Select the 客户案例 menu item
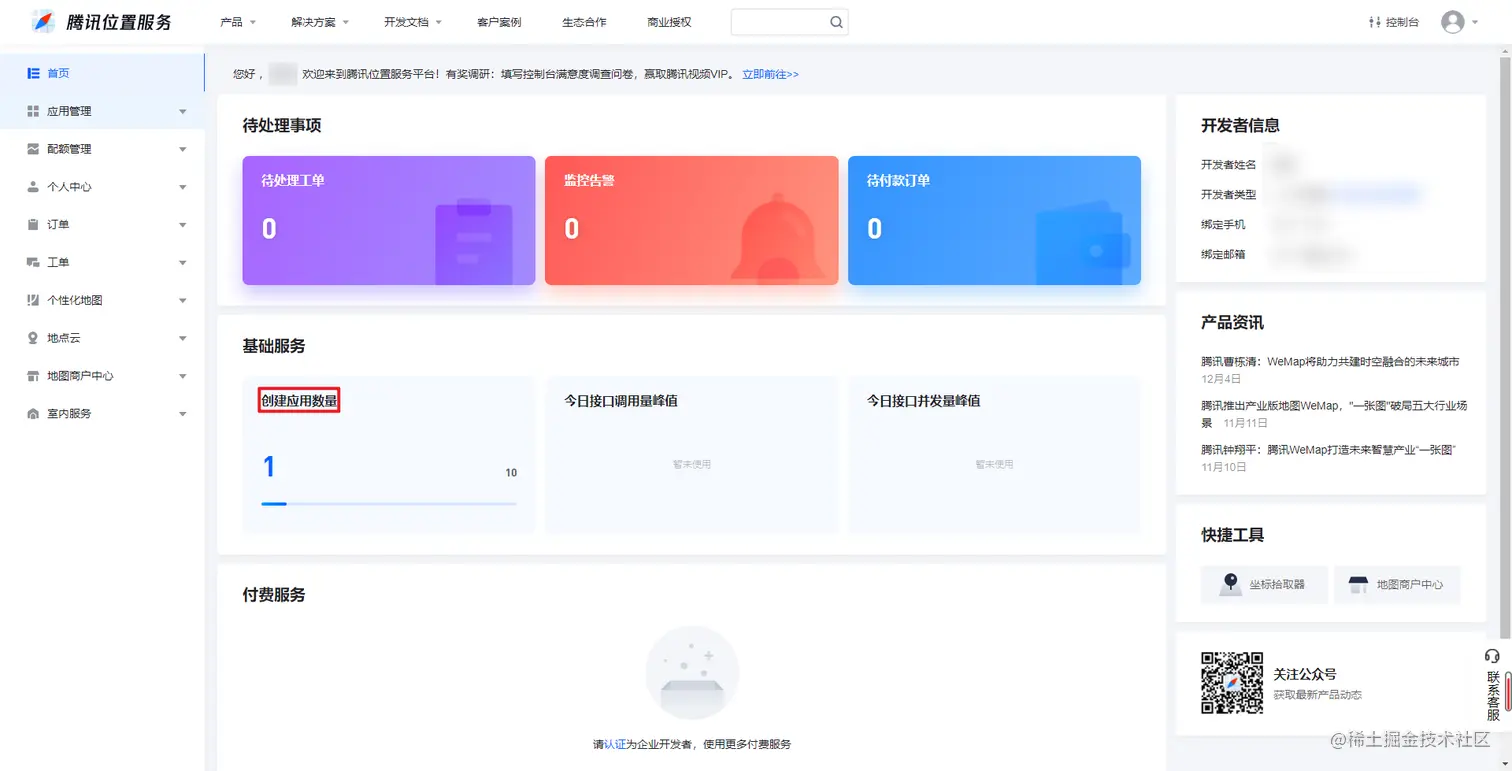Screen dimensions: 1512x771 500,20
